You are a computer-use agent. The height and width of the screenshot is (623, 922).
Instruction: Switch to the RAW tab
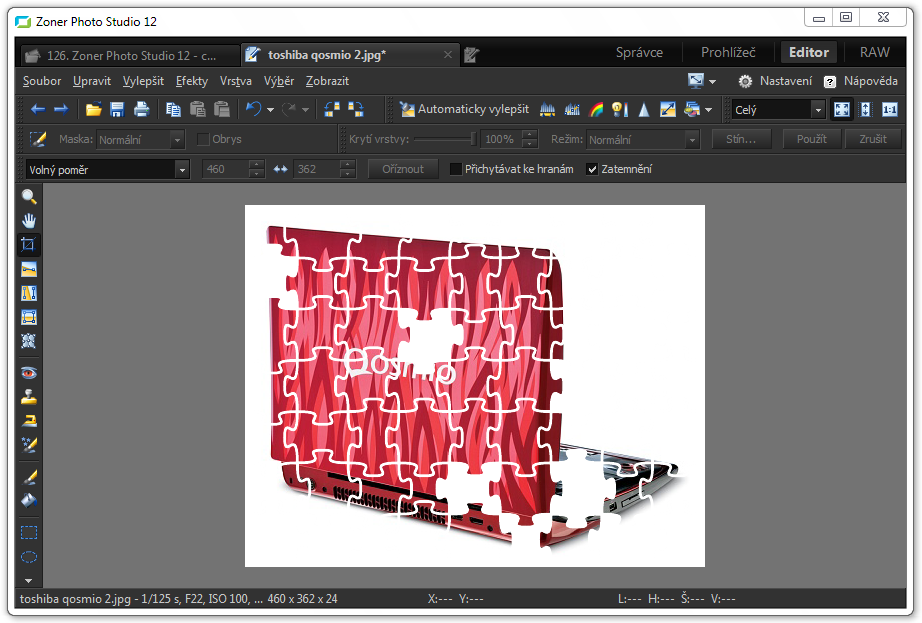[x=874, y=52]
